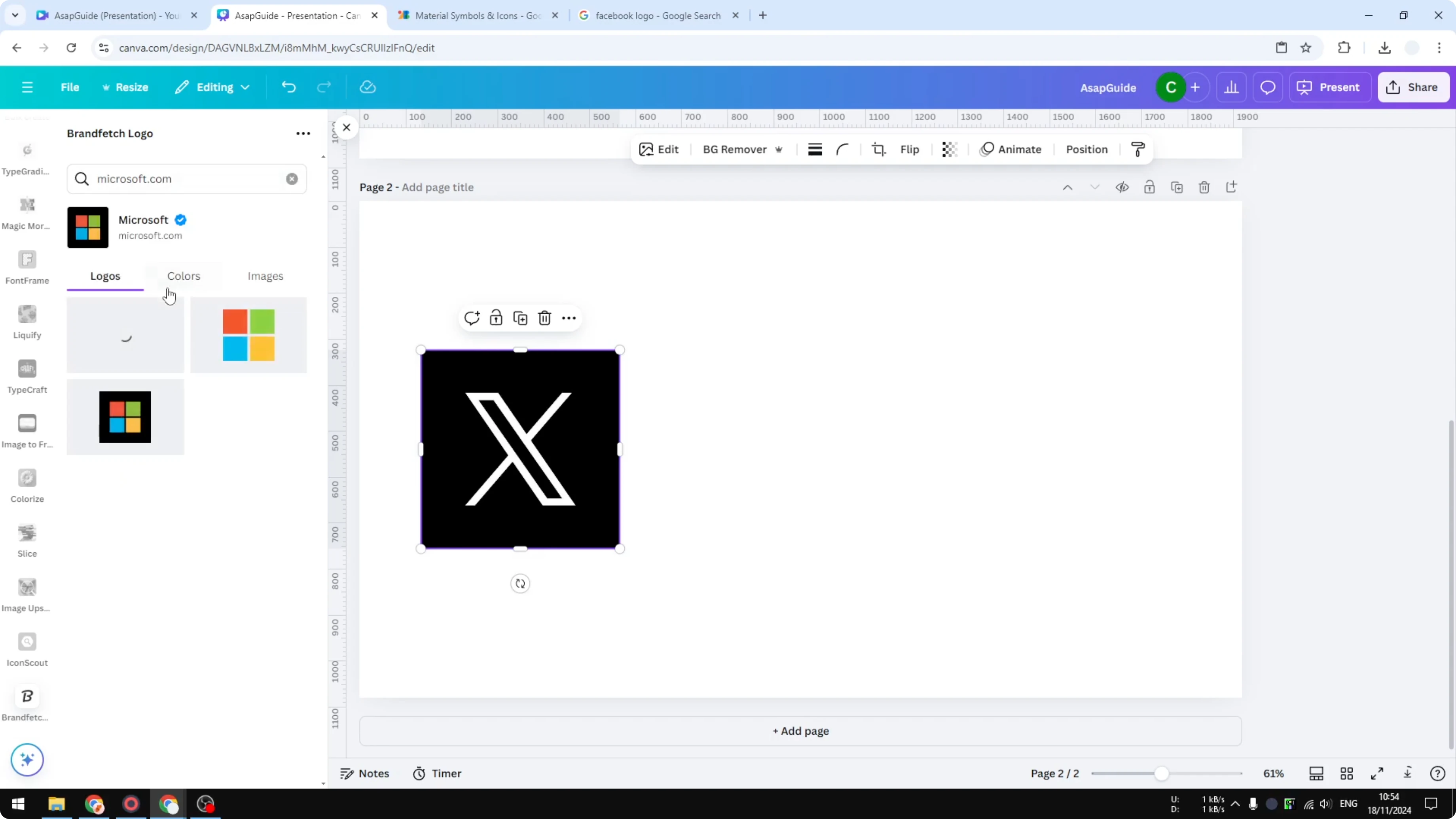Toggle Page 2 visibility with eye icon
The height and width of the screenshot is (819, 1456).
pyautogui.click(x=1122, y=186)
